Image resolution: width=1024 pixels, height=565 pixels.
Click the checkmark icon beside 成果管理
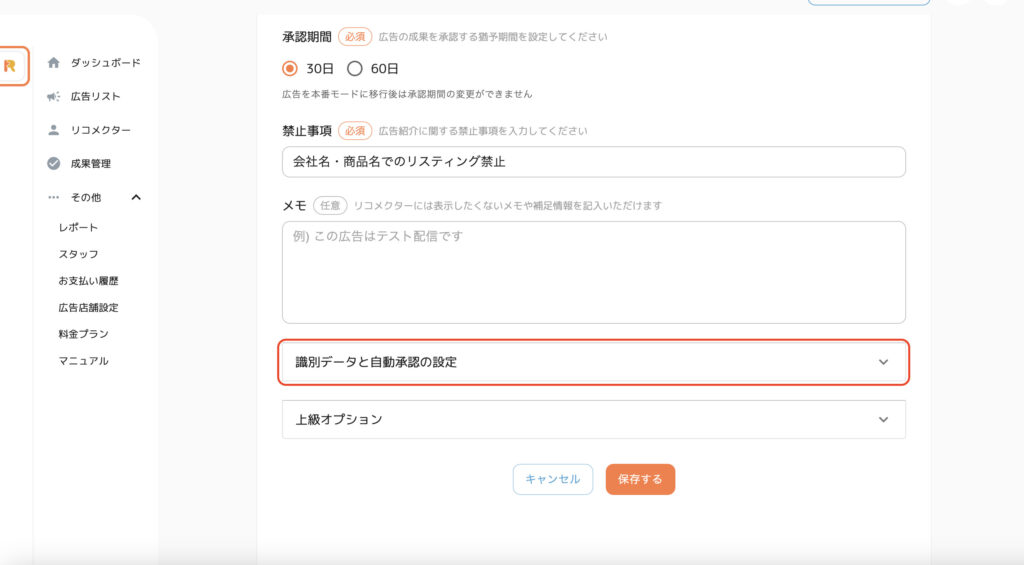[54, 163]
